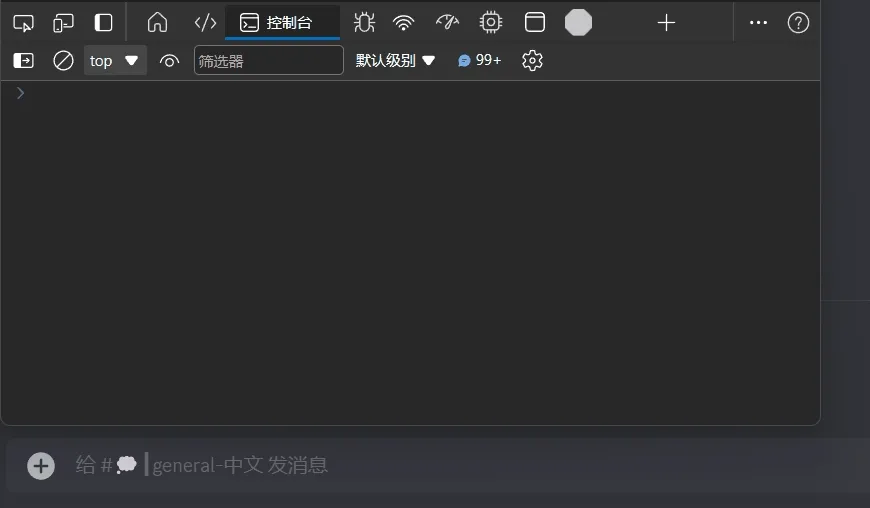Switch to the 控制台 tab
The width and height of the screenshot is (870, 508).
click(281, 22)
